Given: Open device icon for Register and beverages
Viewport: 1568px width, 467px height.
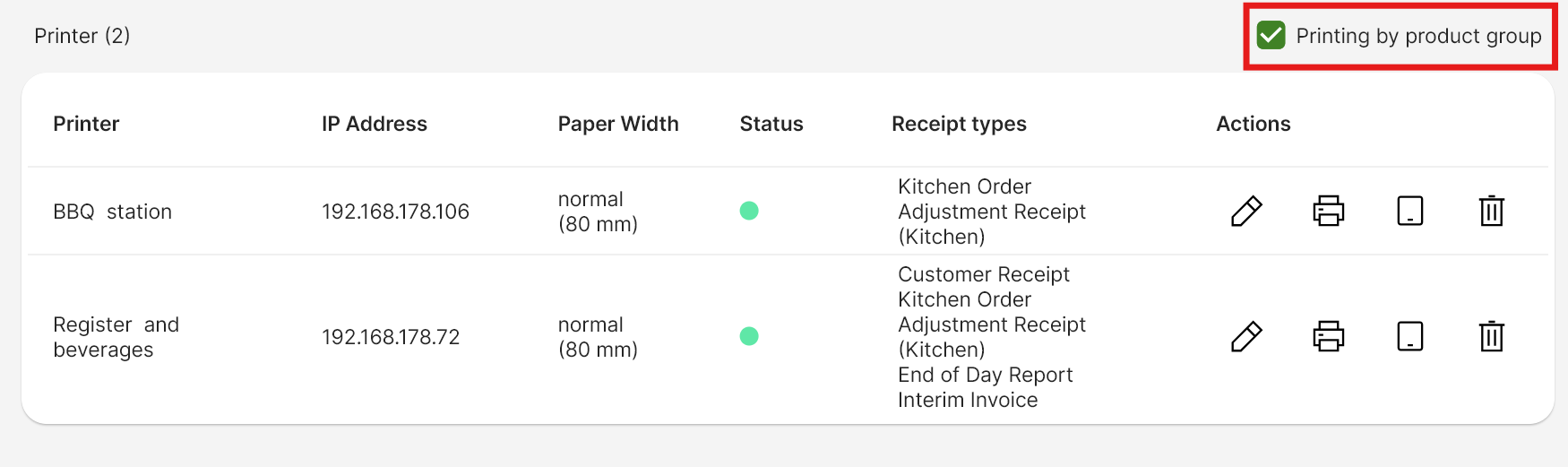Looking at the screenshot, I should 1410,337.
